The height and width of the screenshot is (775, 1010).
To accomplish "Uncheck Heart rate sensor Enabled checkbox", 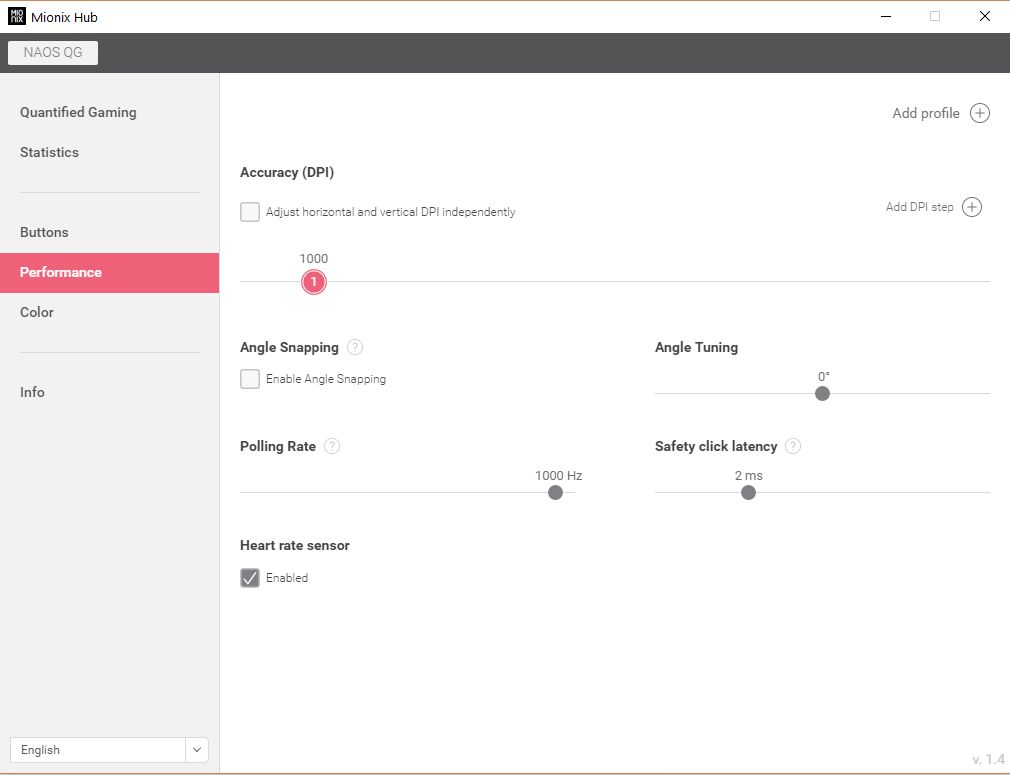I will point(250,578).
